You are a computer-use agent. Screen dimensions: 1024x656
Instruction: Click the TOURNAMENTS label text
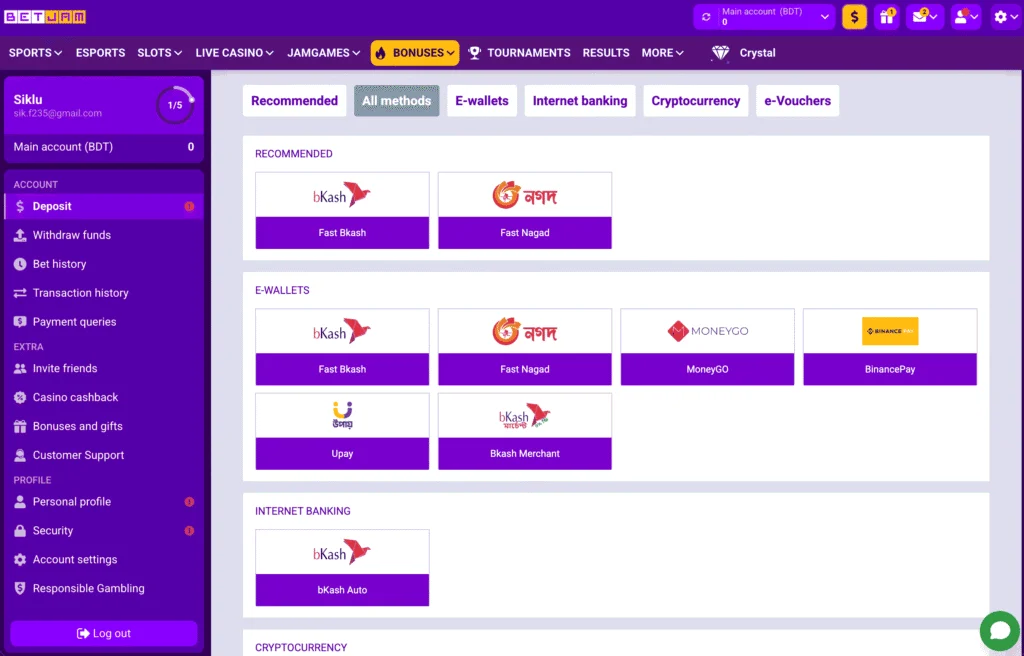coord(529,53)
